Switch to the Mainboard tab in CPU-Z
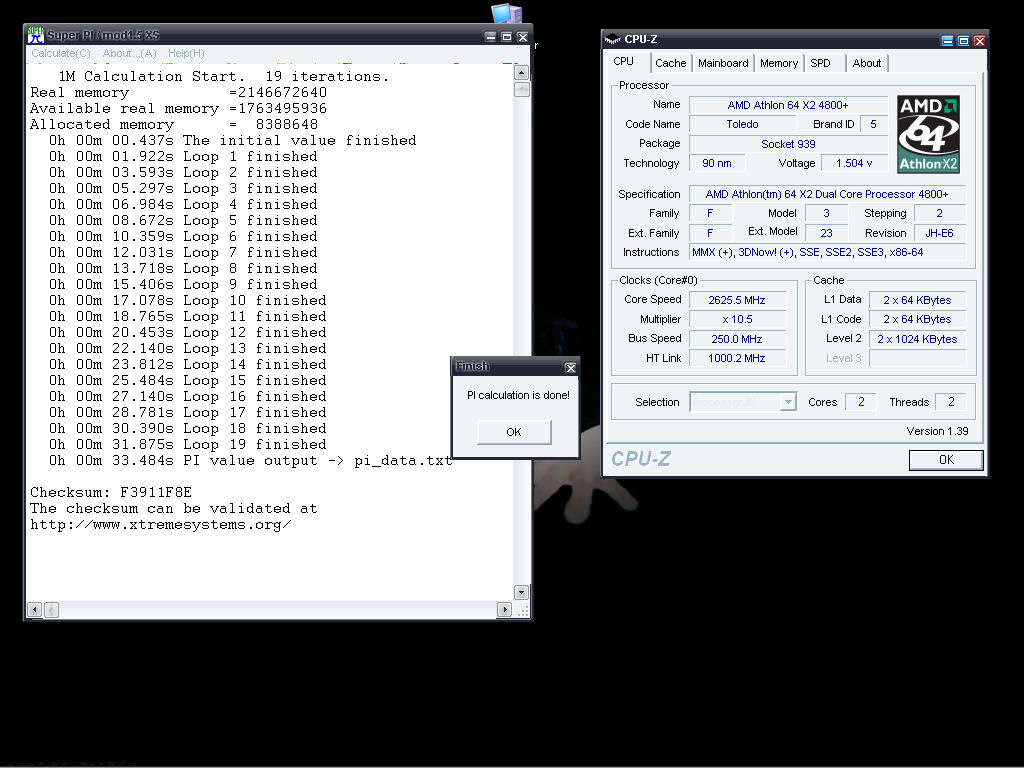1024x768 pixels. point(723,63)
